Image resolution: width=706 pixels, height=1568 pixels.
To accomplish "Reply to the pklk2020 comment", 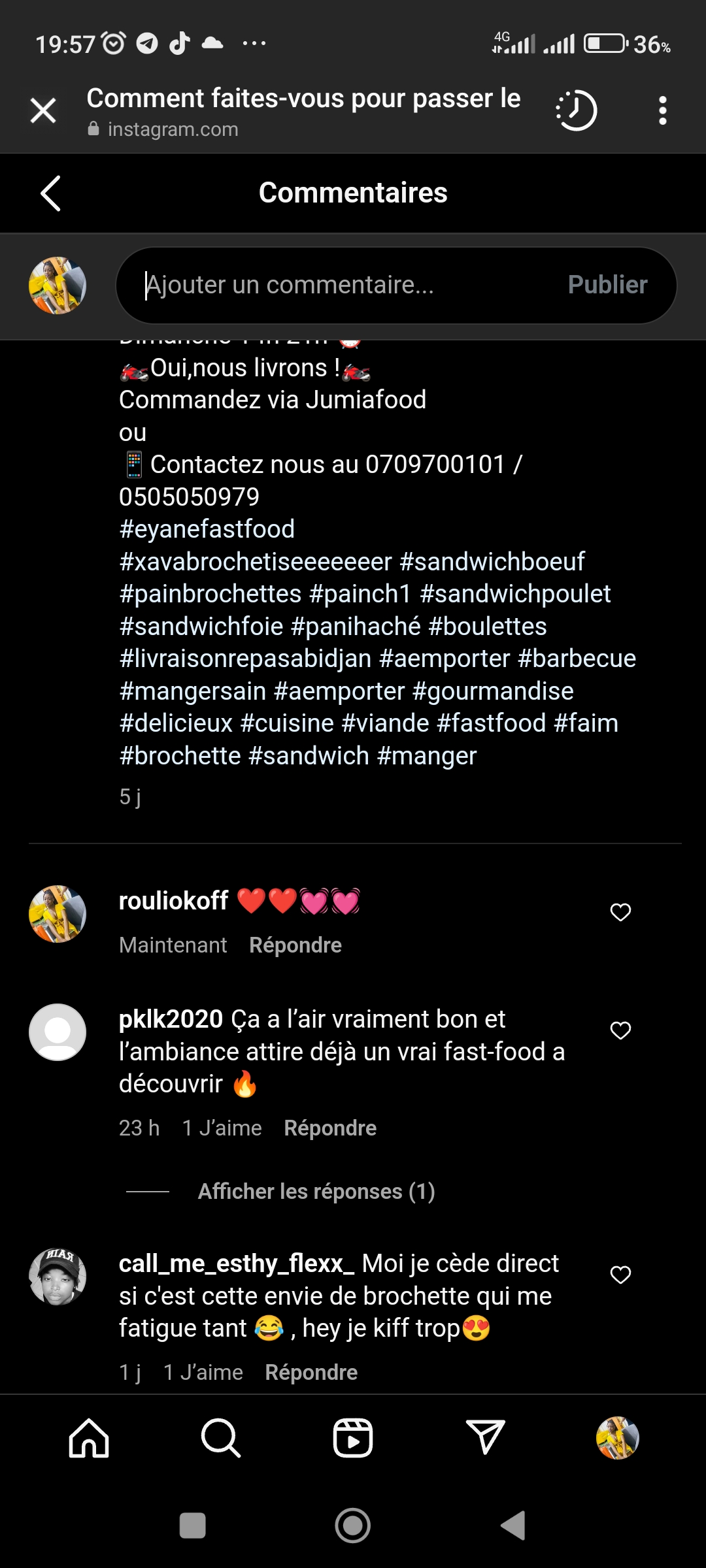I will click(330, 1128).
